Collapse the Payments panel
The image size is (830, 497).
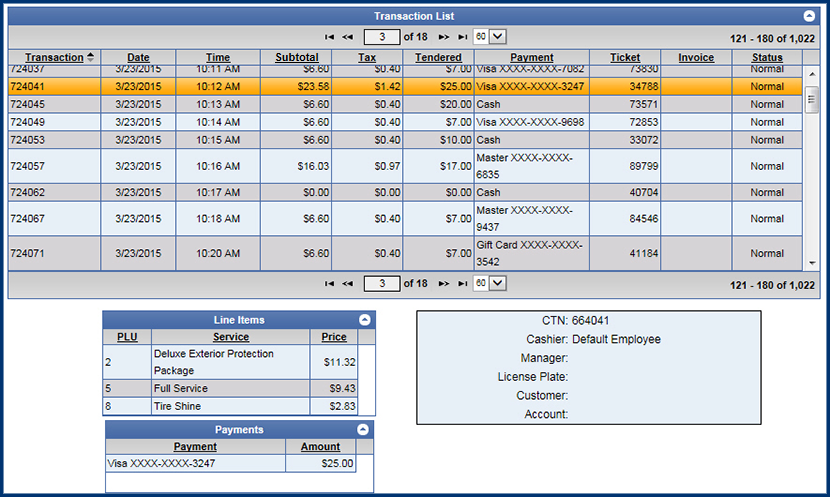pos(364,430)
